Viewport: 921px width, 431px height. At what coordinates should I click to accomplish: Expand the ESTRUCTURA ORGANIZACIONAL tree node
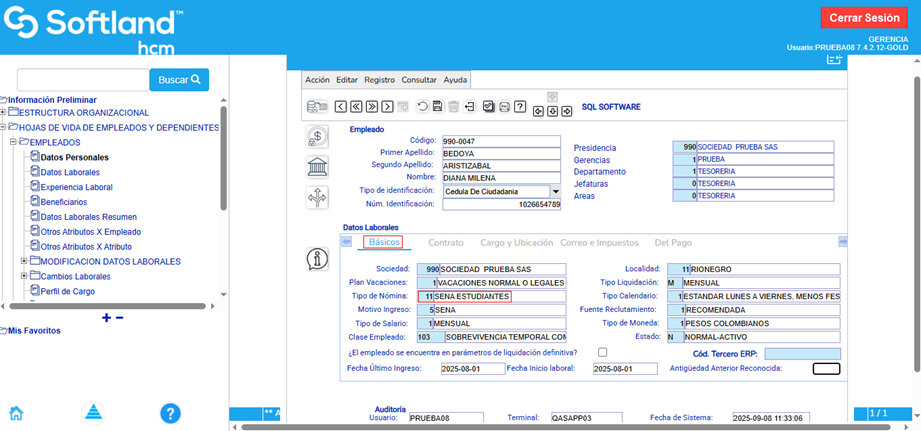(4, 113)
